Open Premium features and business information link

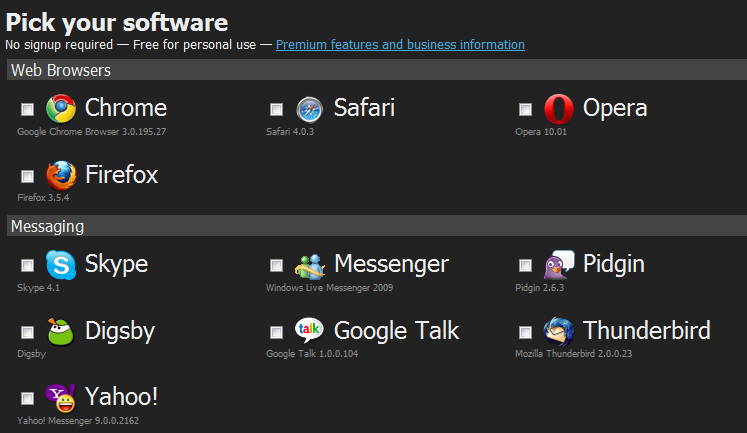(x=400, y=45)
